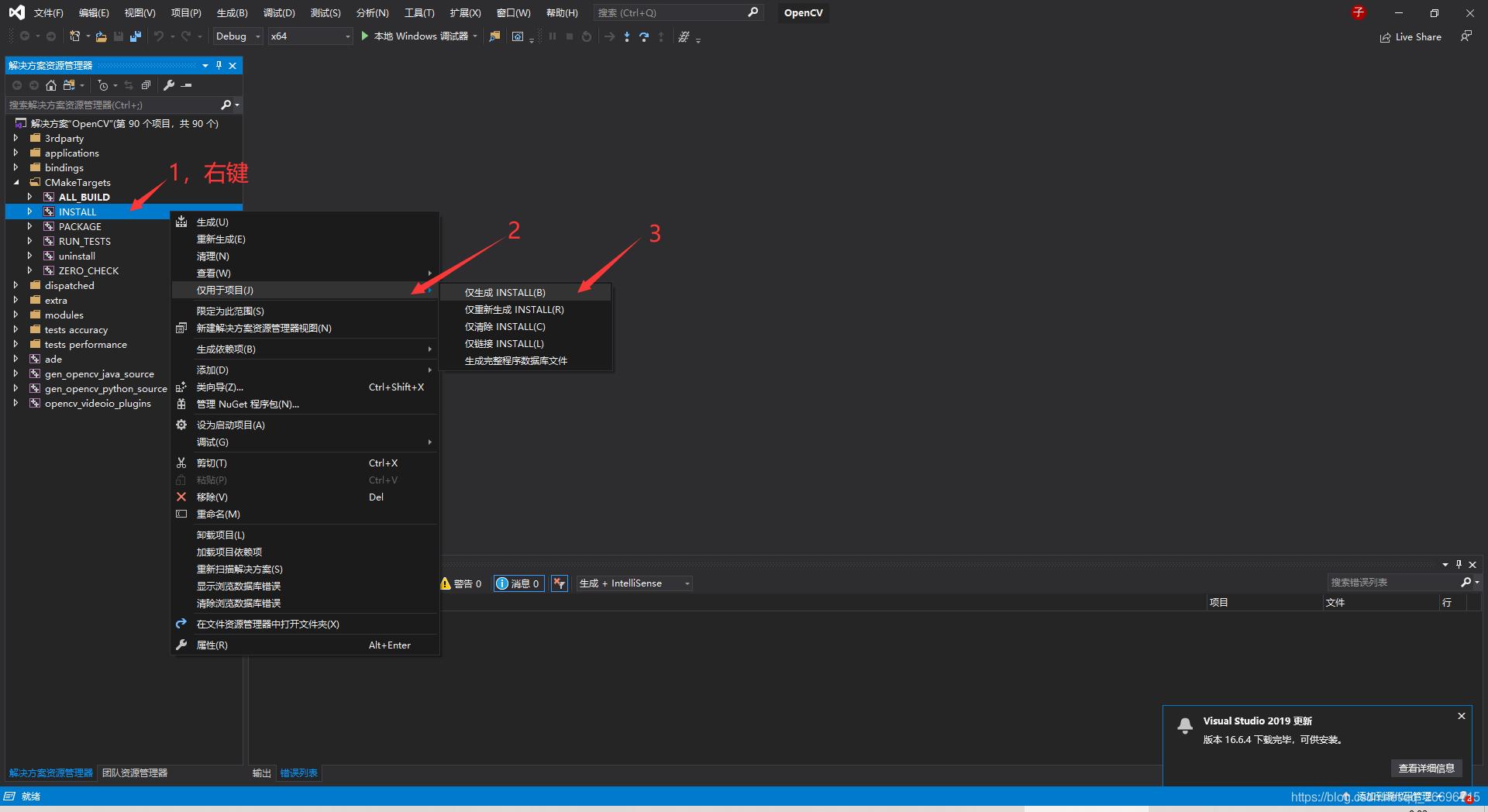1488x812 pixels.
Task: Open the 生成 + IntelliSense dropdown
Action: (x=634, y=583)
